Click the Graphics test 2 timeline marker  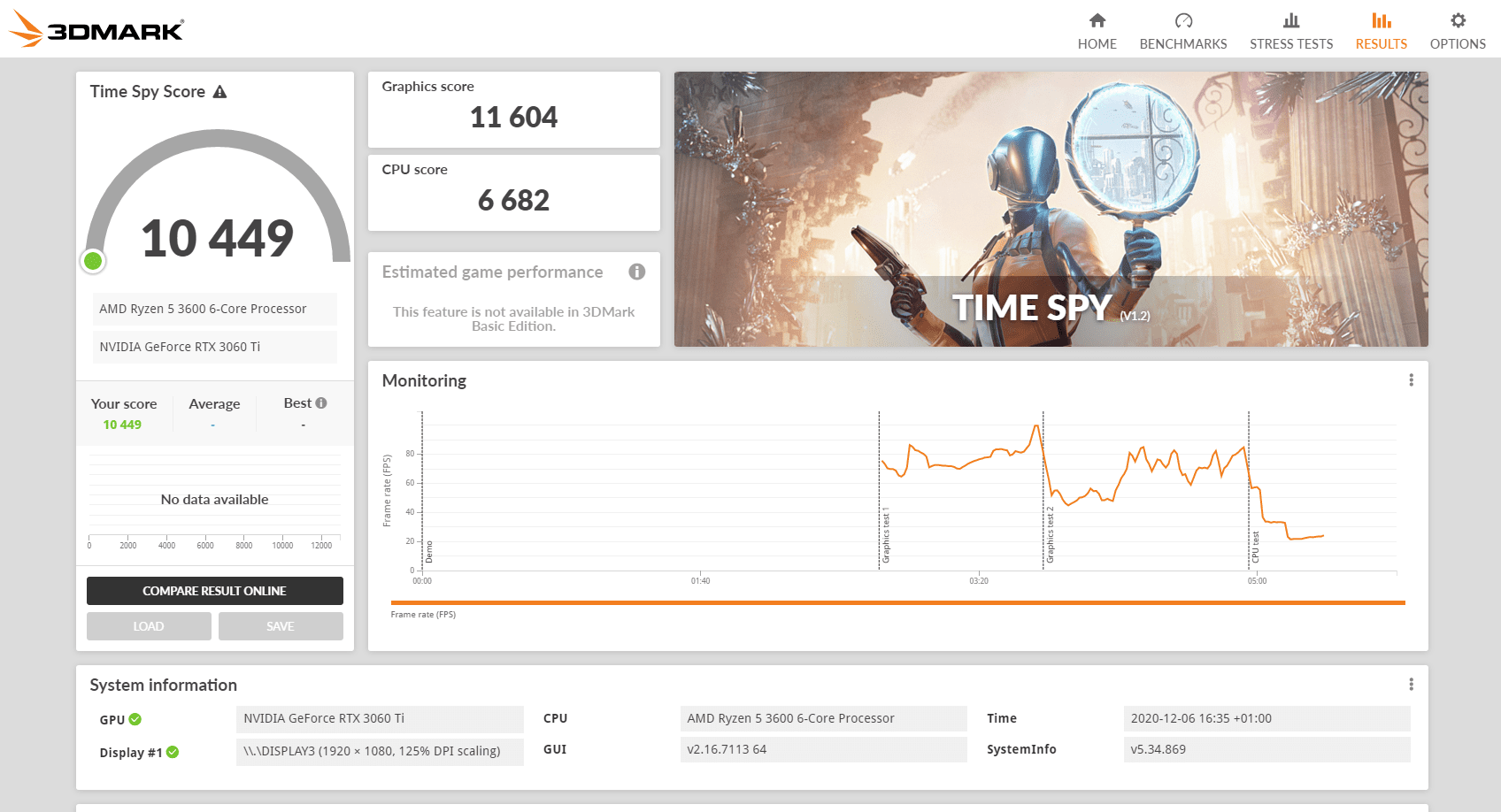pyautogui.click(x=1051, y=535)
